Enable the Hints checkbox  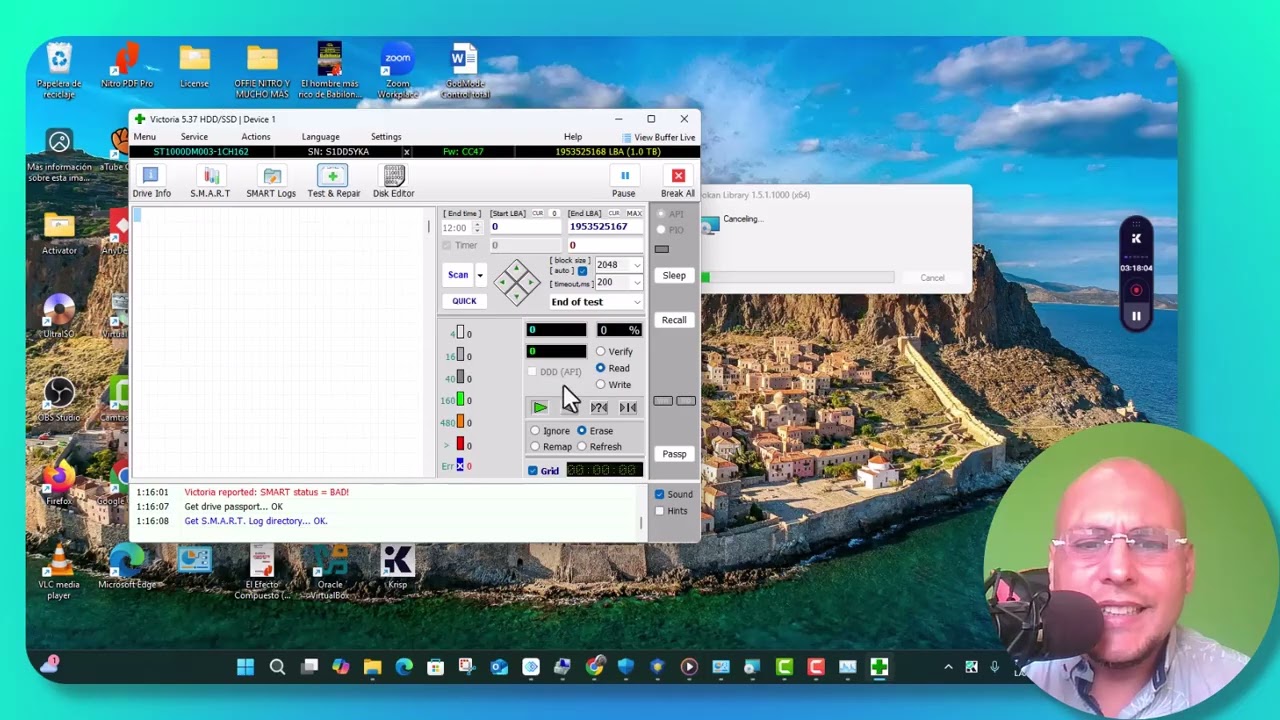[x=659, y=511]
